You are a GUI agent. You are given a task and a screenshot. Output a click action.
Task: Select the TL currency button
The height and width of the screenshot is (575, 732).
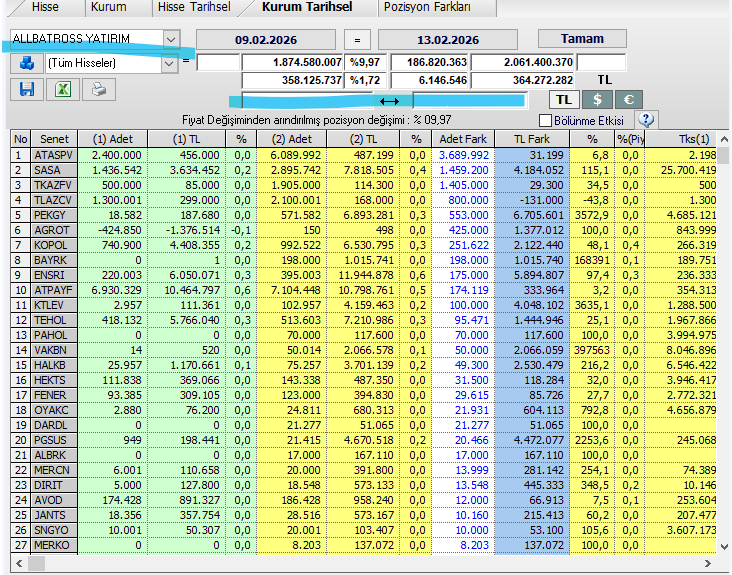coord(564,99)
